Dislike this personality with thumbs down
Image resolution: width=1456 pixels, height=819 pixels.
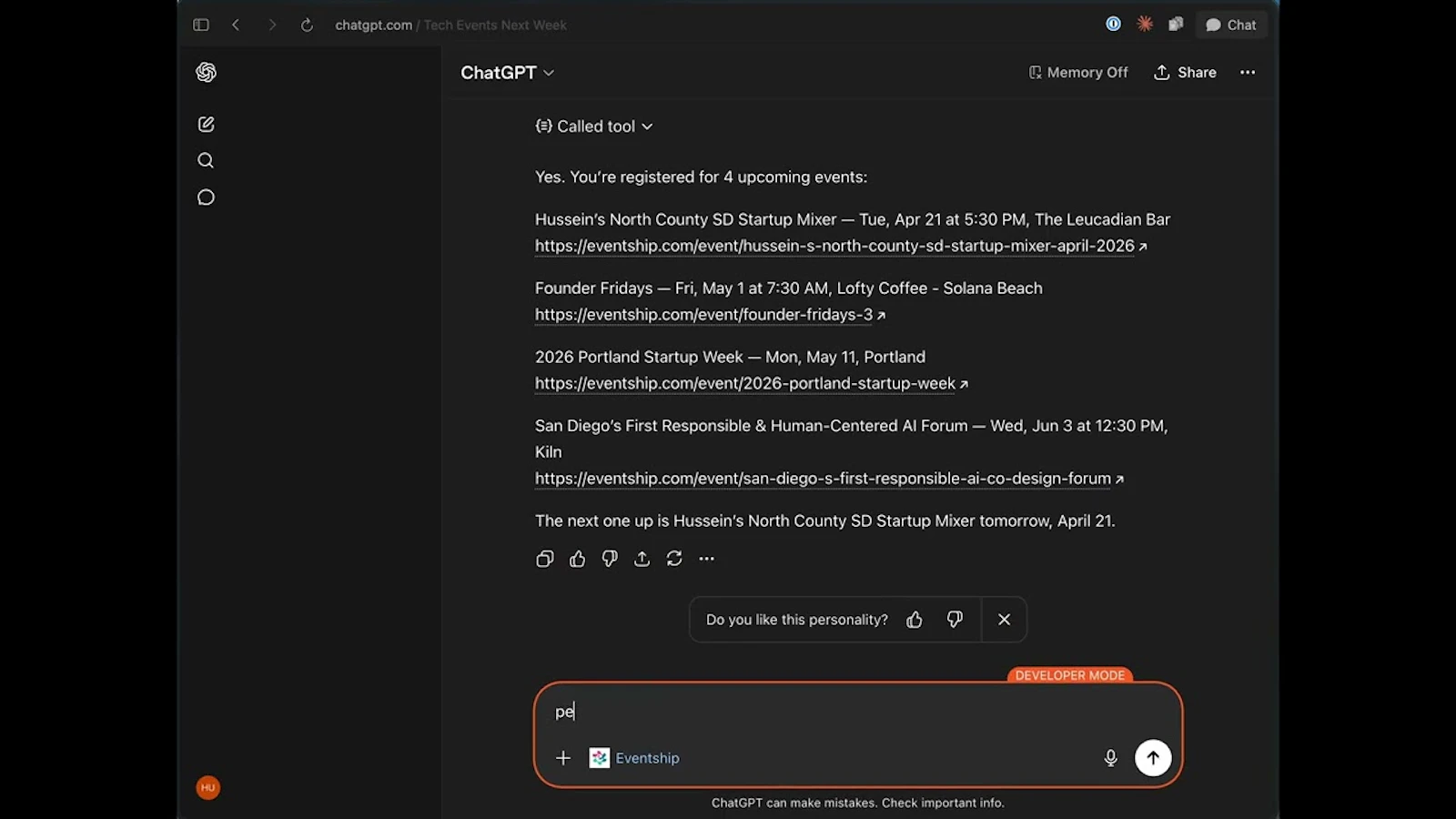click(955, 620)
